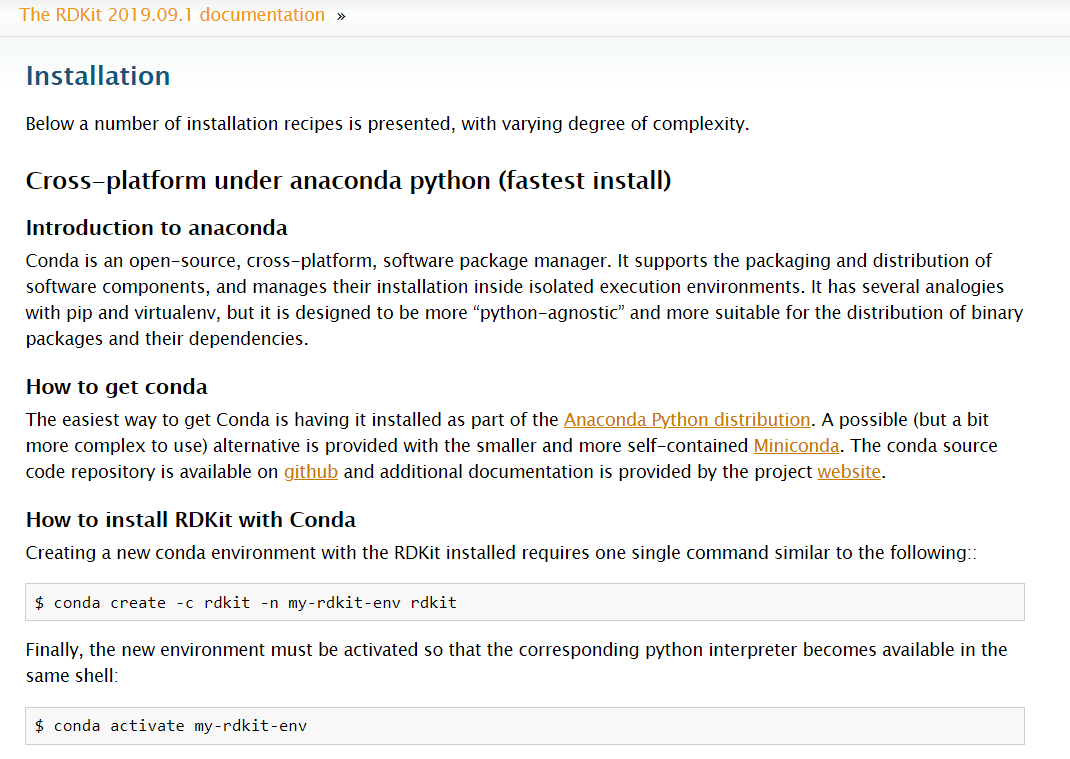Follow the Anaconda Python distribution link

687,419
